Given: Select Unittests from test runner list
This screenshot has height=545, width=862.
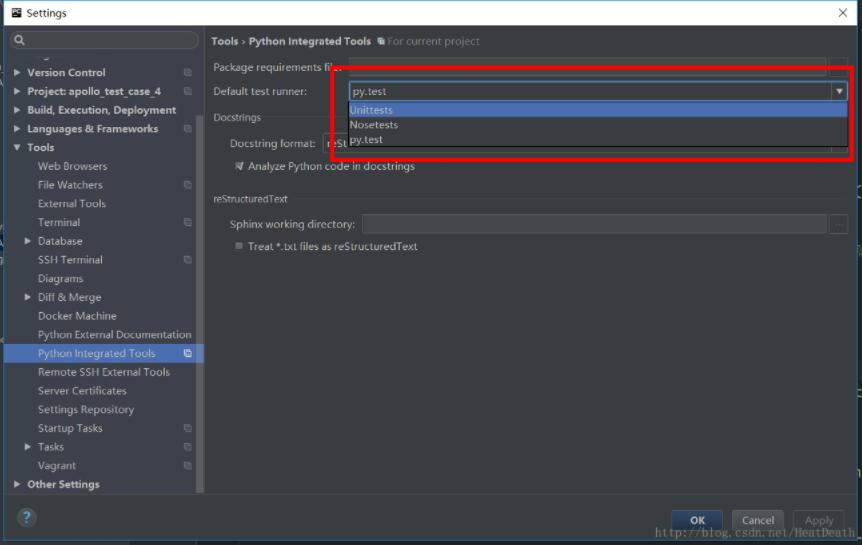Looking at the screenshot, I should 598,110.
